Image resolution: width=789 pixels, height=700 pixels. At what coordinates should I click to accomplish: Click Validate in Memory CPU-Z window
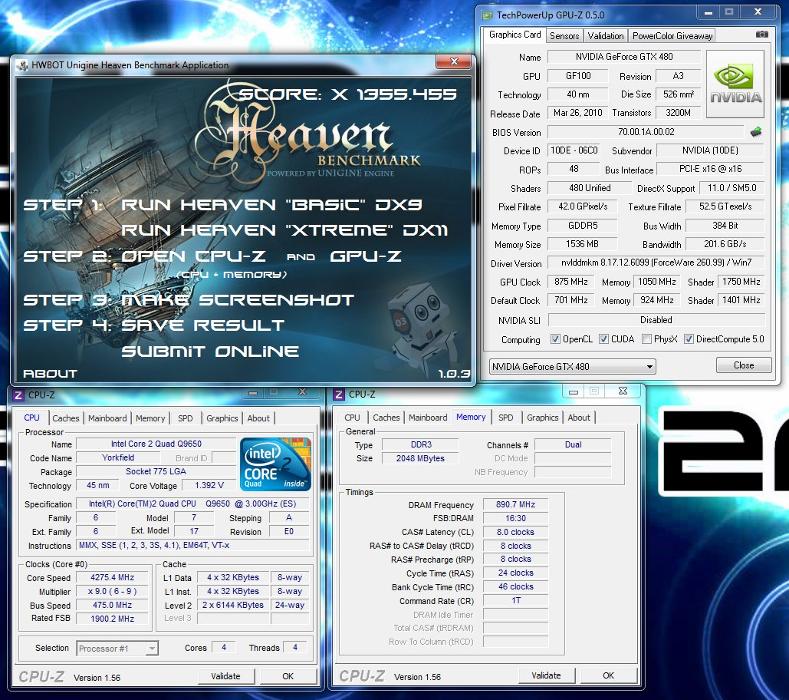click(546, 675)
